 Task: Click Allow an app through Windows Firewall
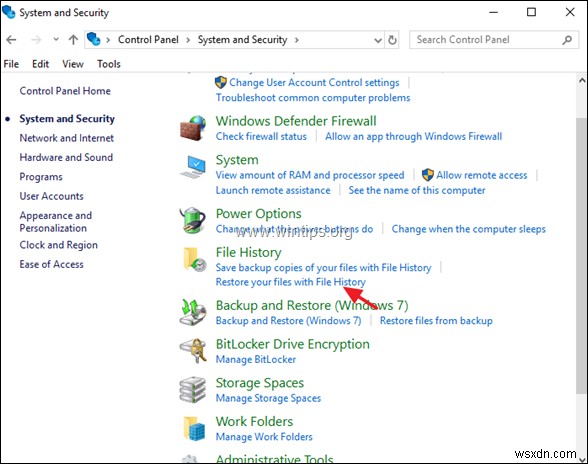click(x=414, y=137)
